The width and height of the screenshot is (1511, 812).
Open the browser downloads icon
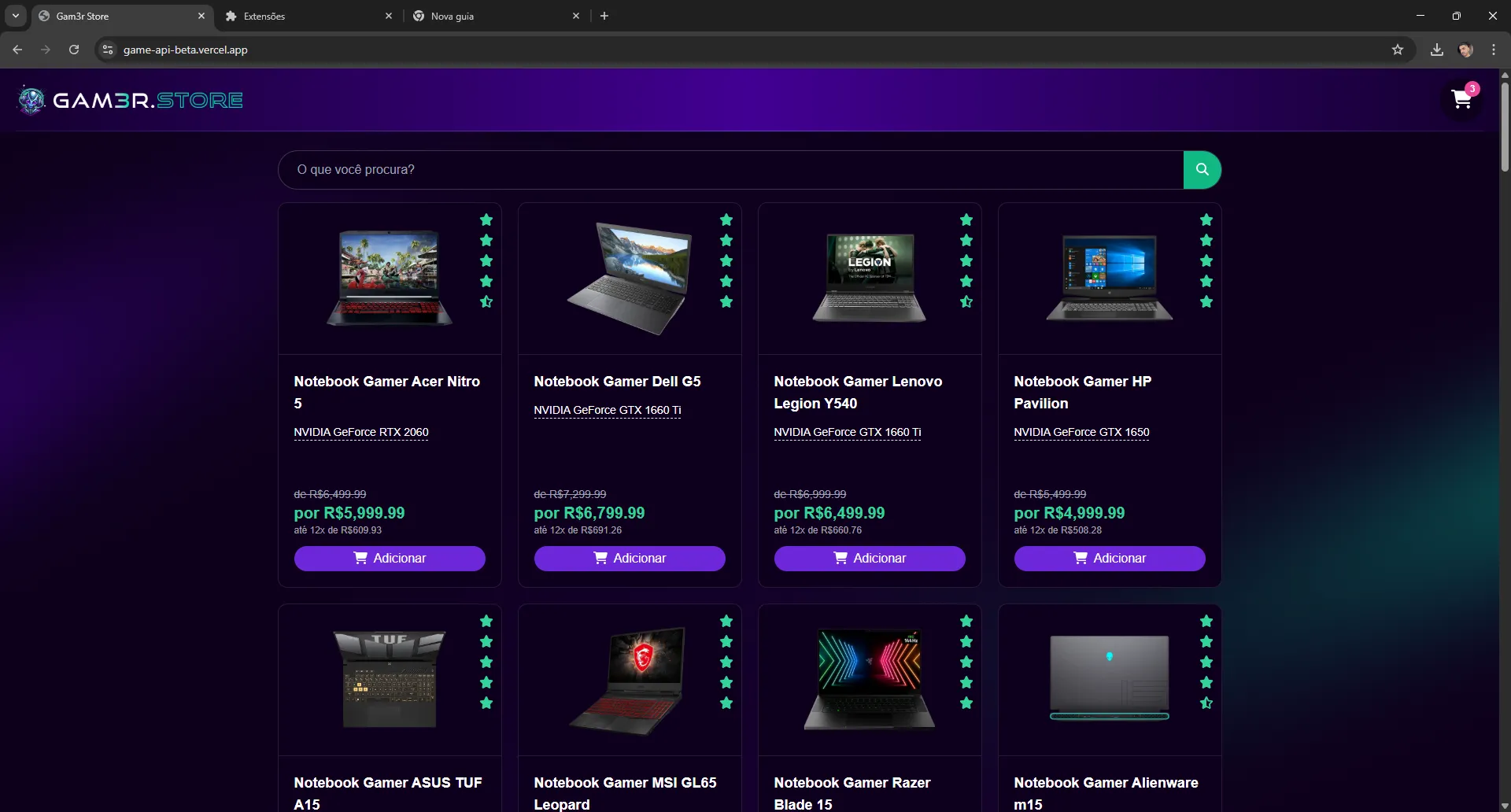click(x=1437, y=50)
